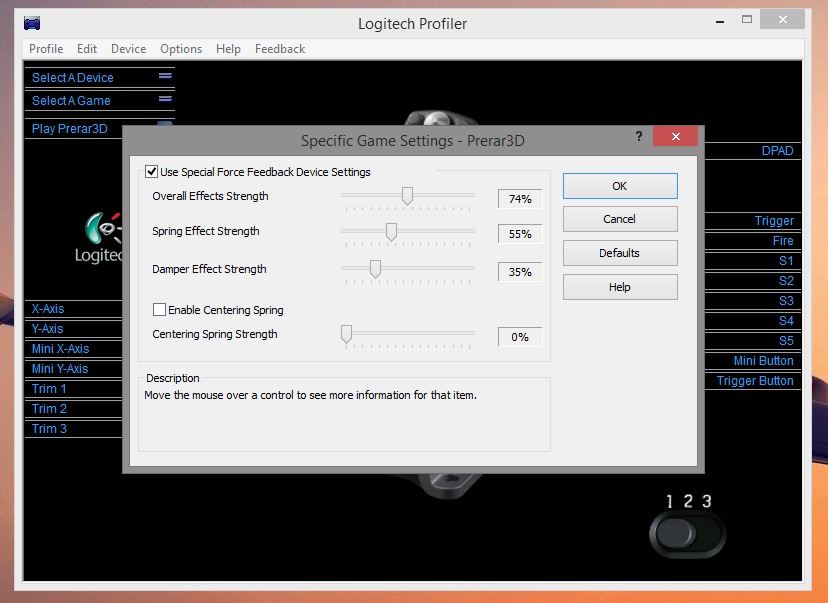Toggle the 1 2 3 mode switch
Screen dimensions: 828x603
[x=688, y=534]
